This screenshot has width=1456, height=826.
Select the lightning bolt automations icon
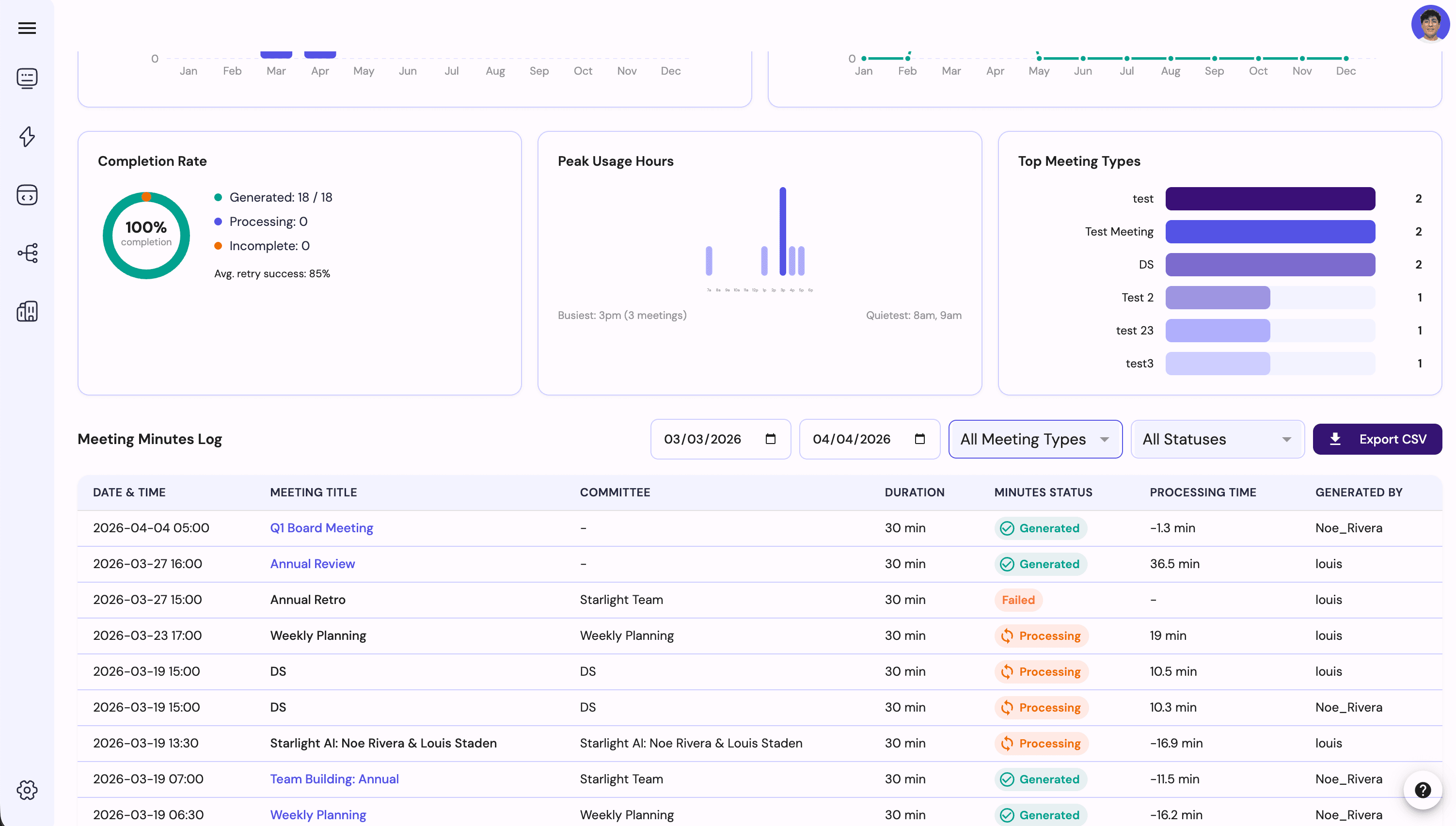tap(27, 137)
